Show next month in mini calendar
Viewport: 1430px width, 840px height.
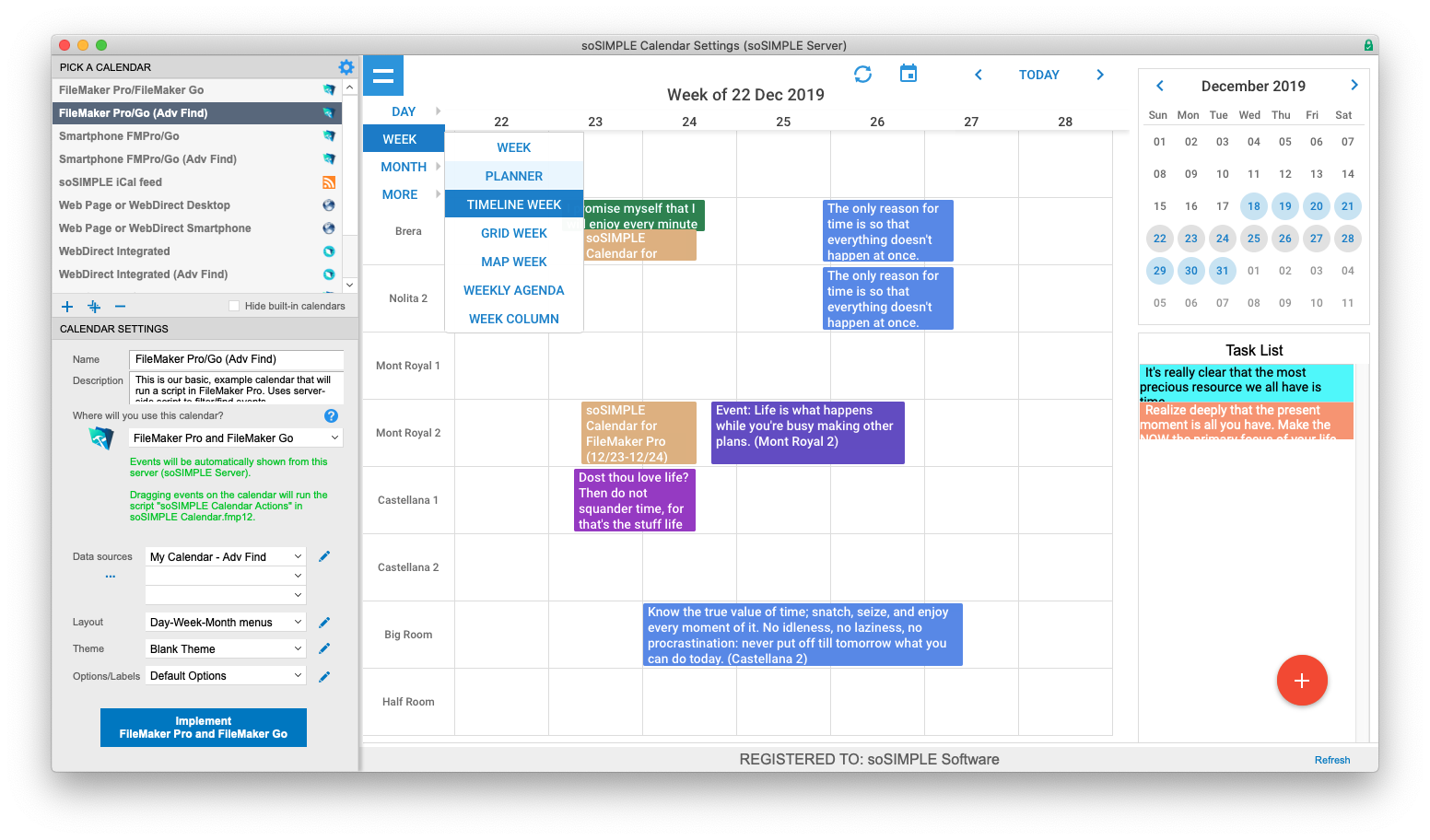click(x=1354, y=85)
